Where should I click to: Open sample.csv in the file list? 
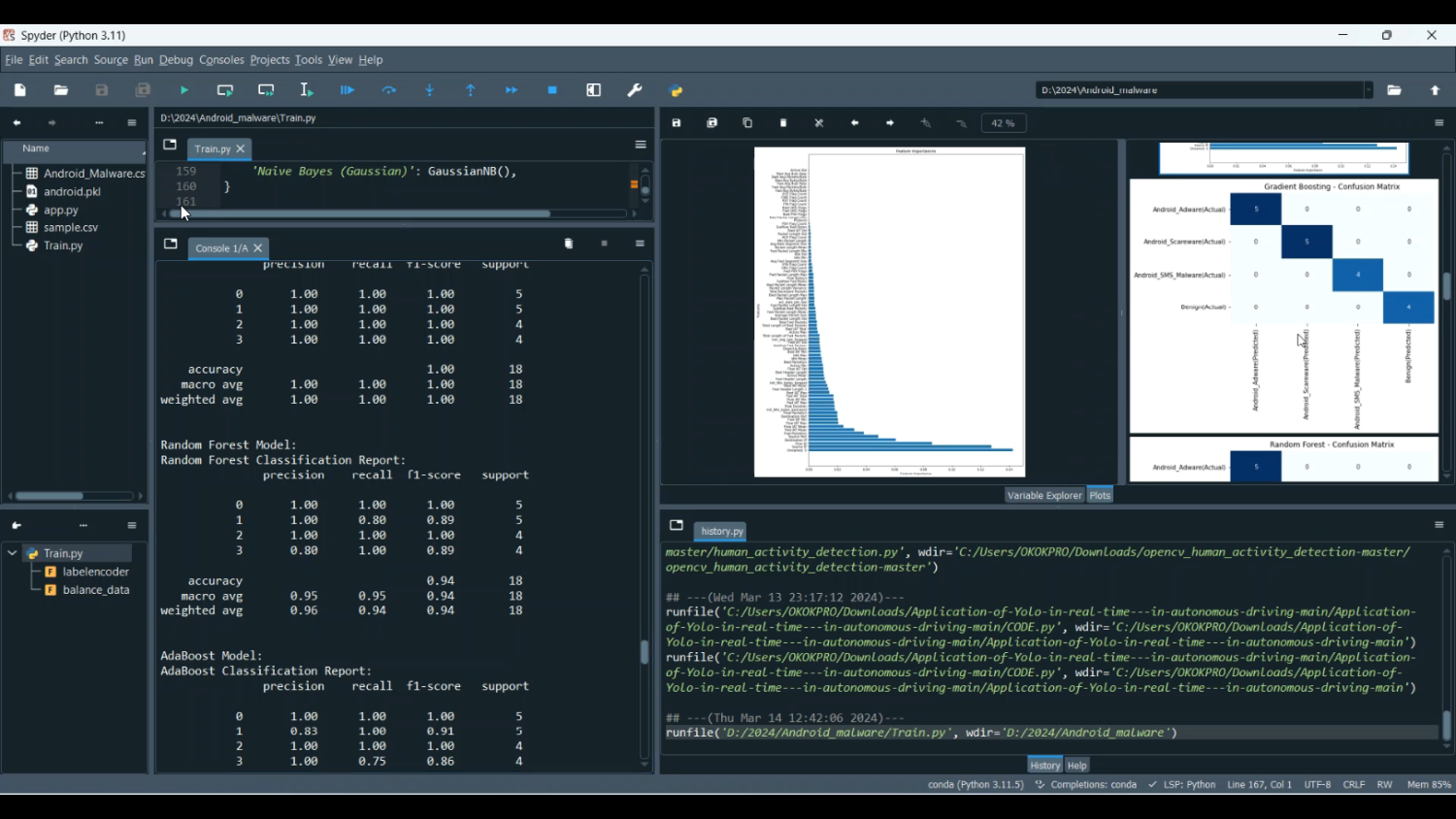pyautogui.click(x=70, y=228)
